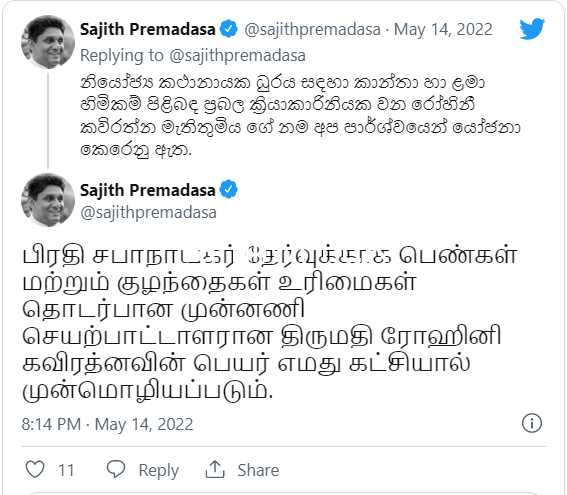Click the Share button label

click(x=258, y=470)
